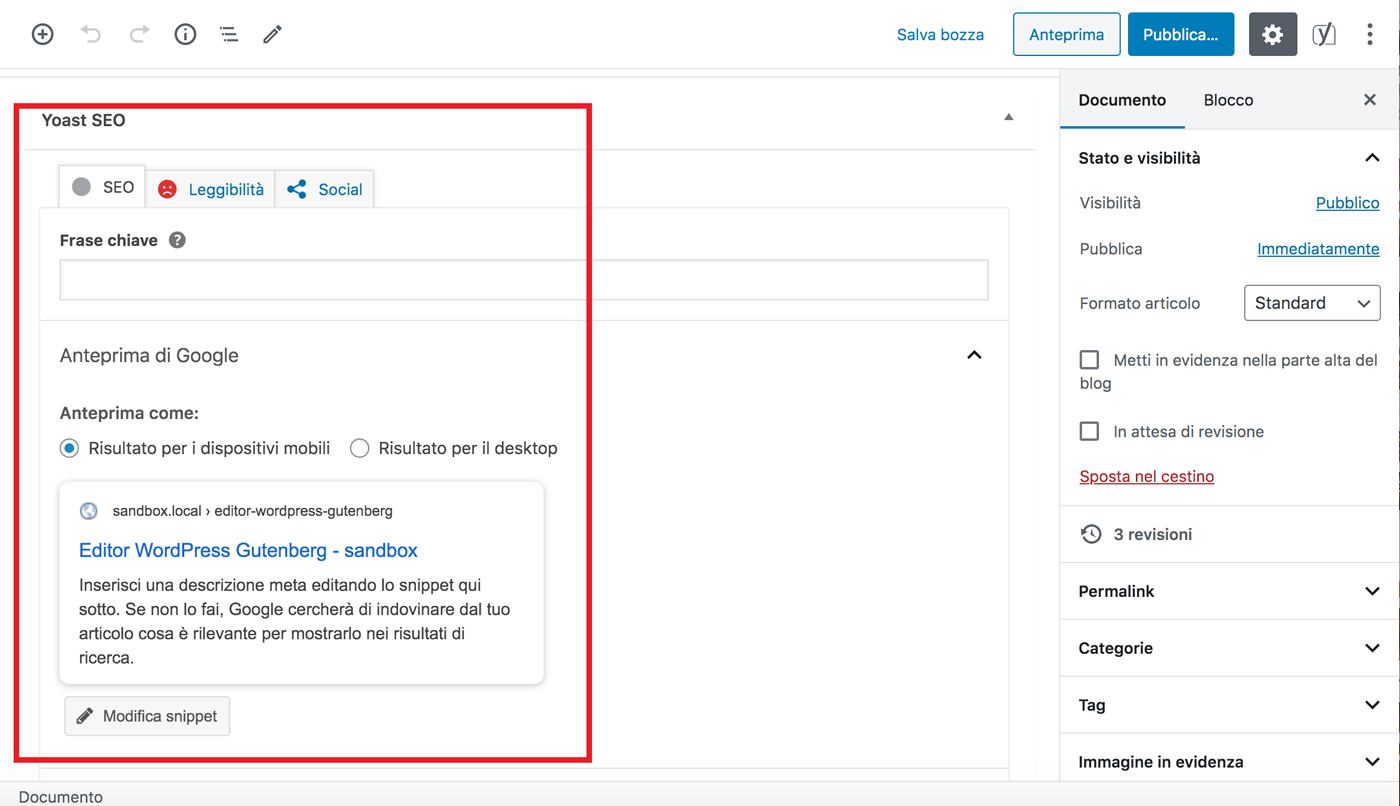
Task: Click the Pubblica button
Action: click(1180, 34)
